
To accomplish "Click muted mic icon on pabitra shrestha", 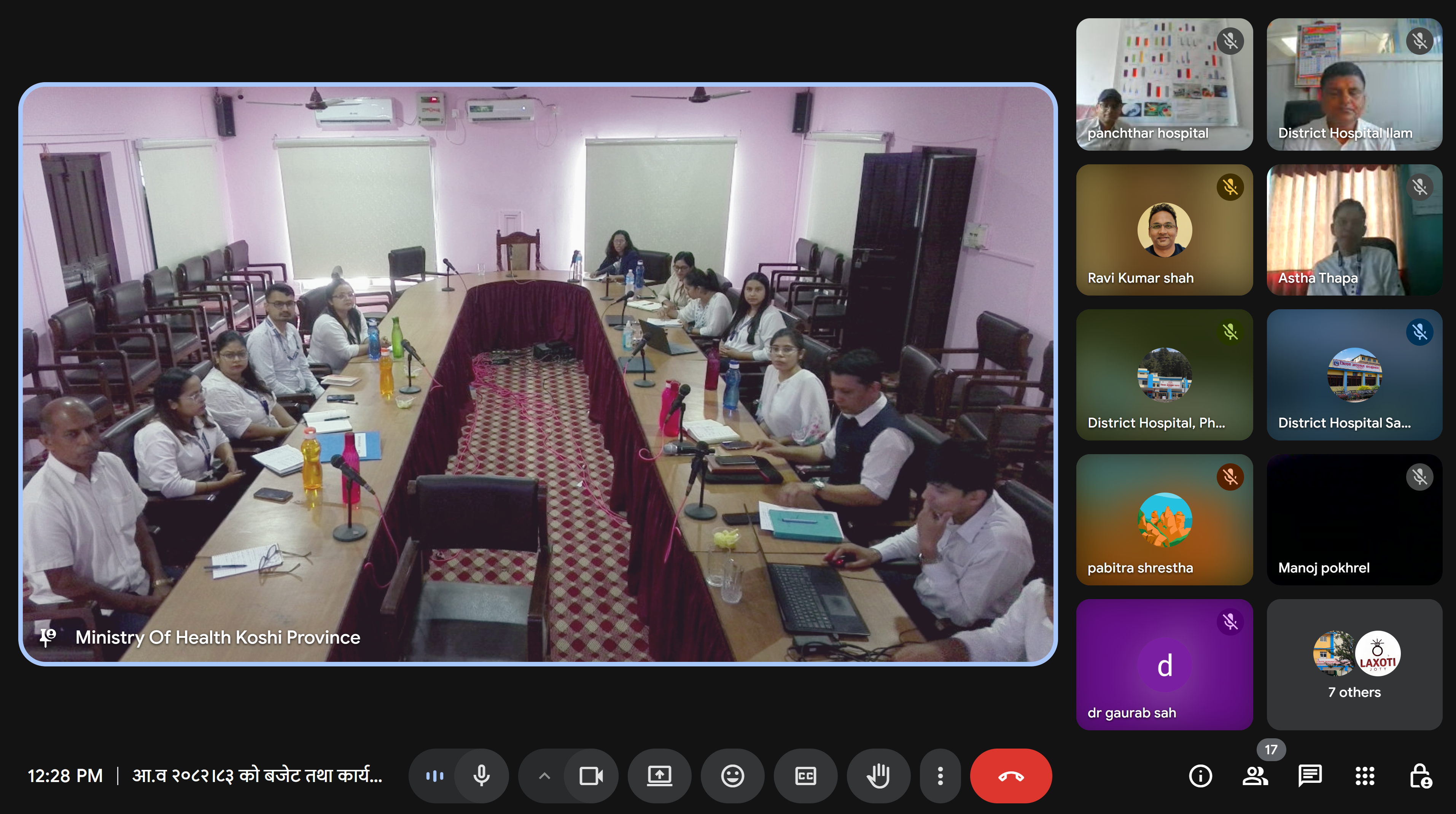I will click(x=1230, y=477).
